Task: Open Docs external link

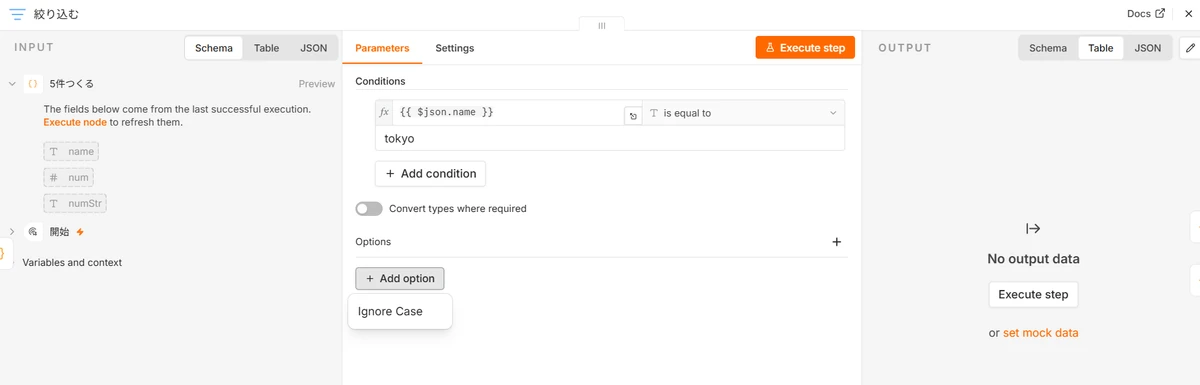Action: 1146,14
